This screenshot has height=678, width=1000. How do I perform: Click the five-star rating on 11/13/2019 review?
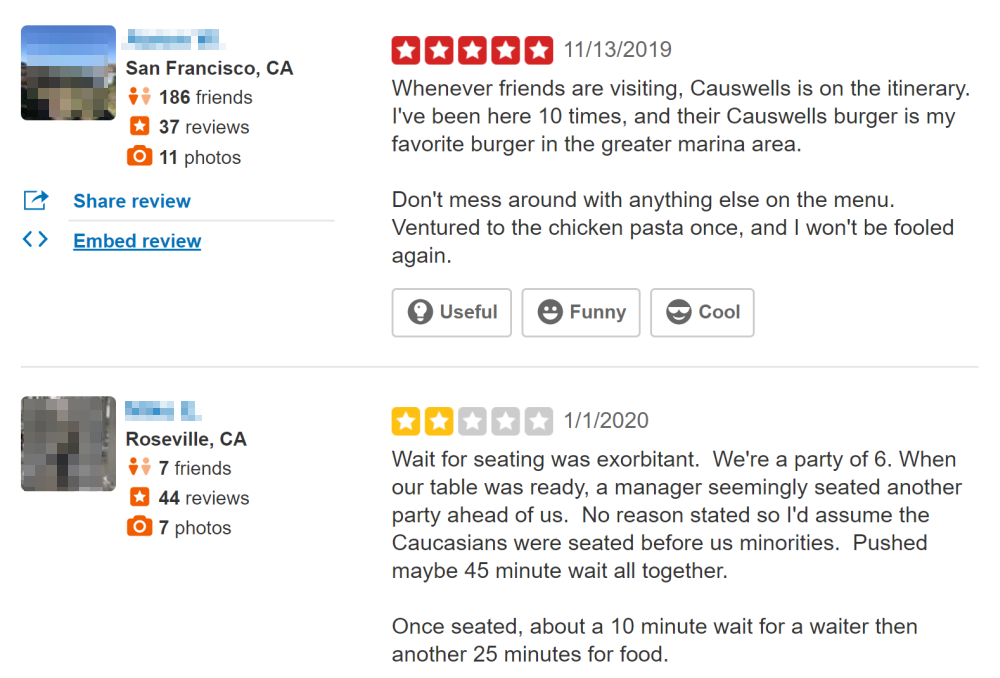473,50
